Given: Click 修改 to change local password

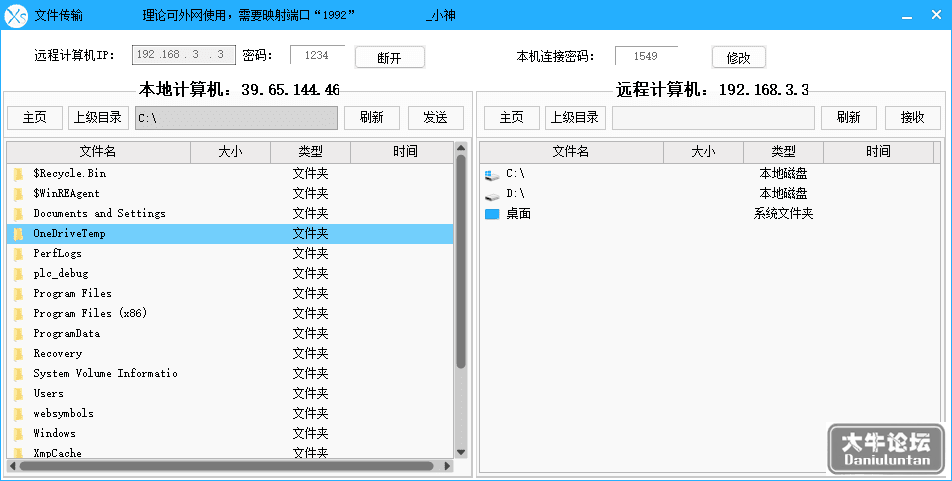Looking at the screenshot, I should pos(738,58).
